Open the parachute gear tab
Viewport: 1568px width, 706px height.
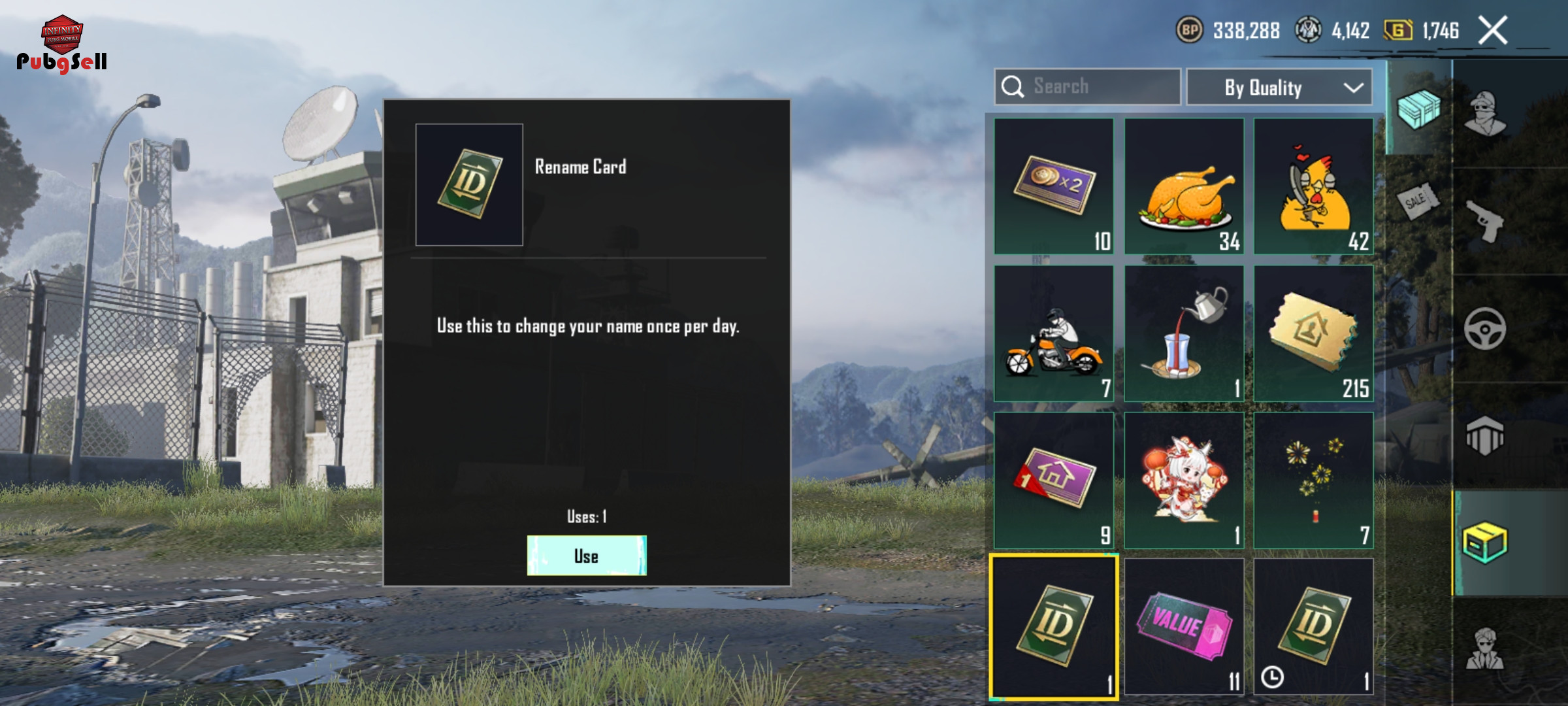(x=1485, y=435)
